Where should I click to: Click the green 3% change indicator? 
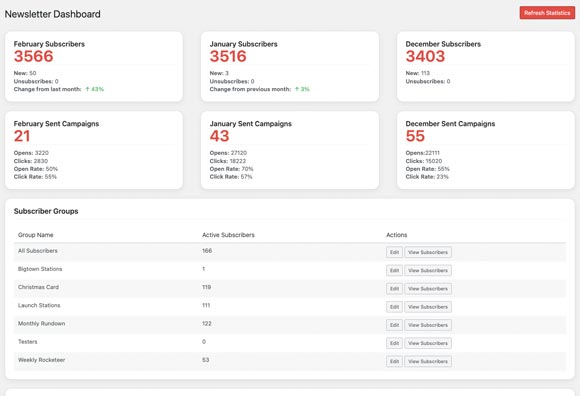point(302,89)
